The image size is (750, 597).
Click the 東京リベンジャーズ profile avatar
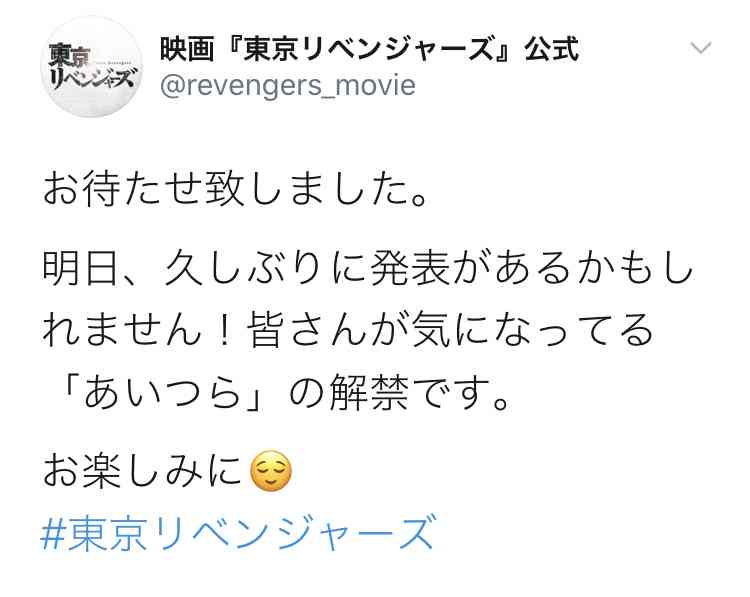click(91, 66)
